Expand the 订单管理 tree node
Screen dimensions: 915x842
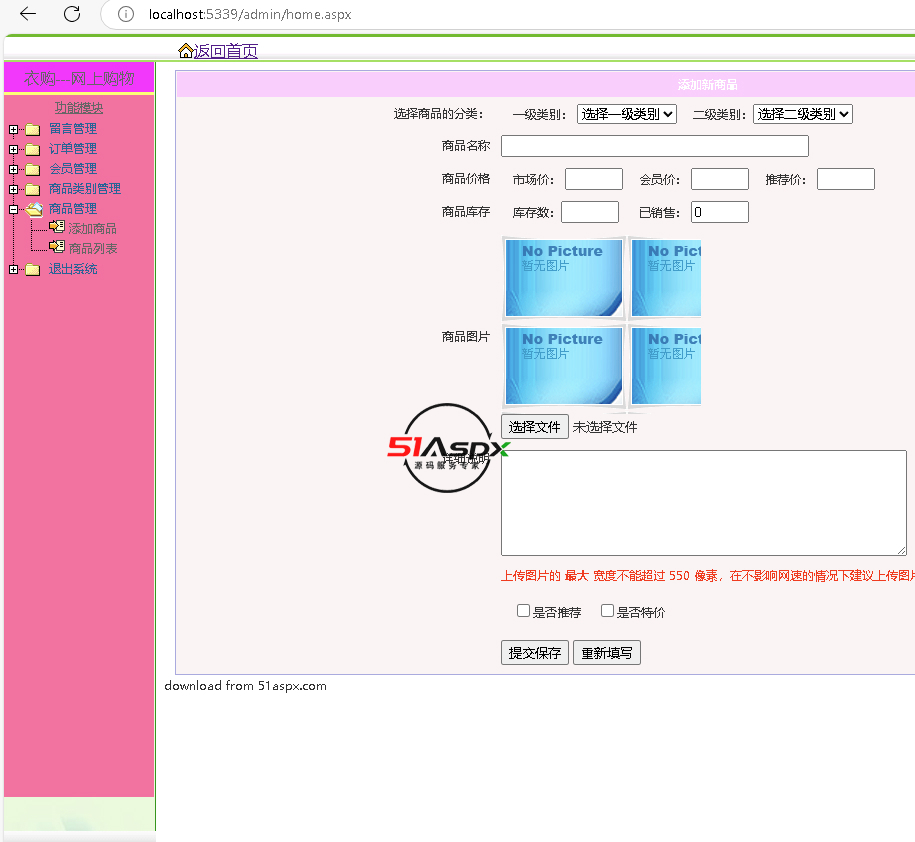[x=13, y=149]
